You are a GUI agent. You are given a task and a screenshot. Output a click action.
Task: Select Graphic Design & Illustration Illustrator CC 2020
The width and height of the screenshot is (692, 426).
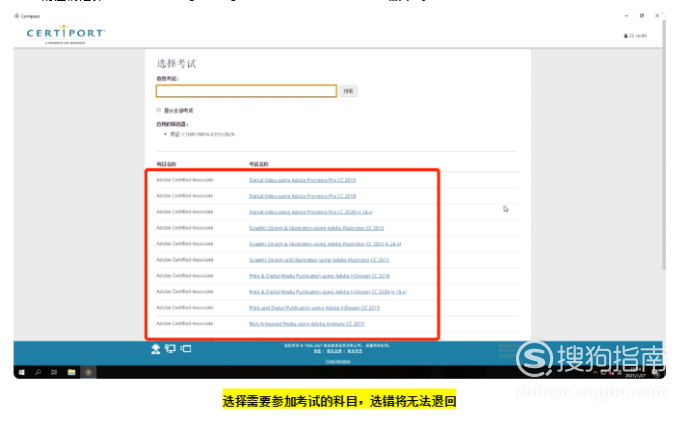coord(325,244)
